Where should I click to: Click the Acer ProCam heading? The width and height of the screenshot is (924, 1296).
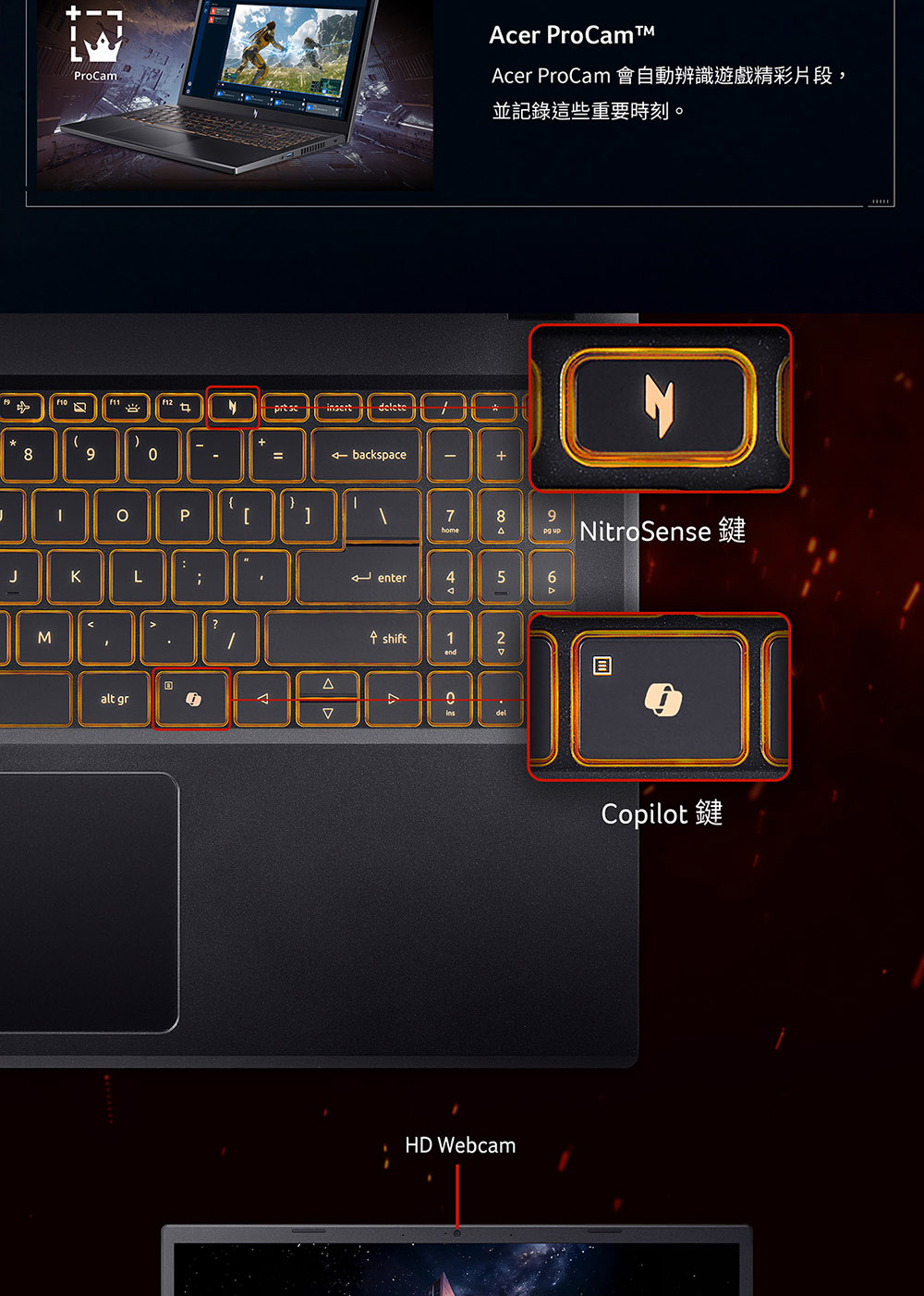(x=572, y=35)
